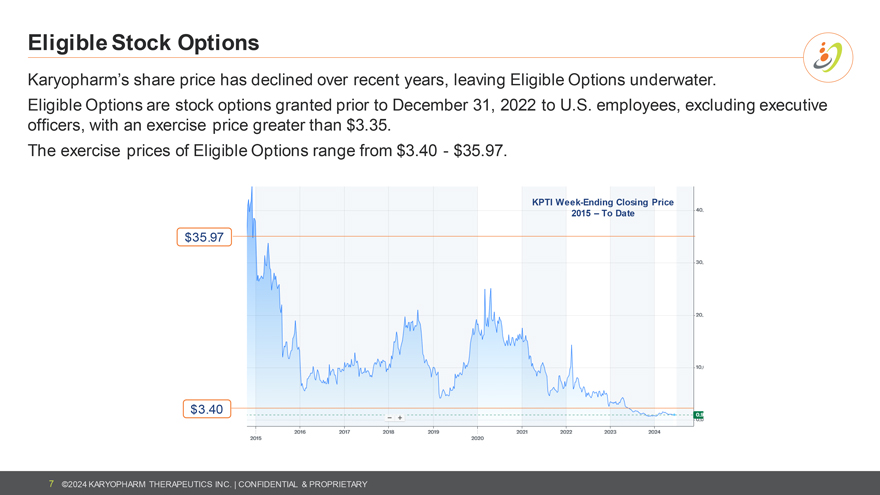
Task: Click the Karyopharm logo icon
Action: pyautogui.click(x=828, y=57)
